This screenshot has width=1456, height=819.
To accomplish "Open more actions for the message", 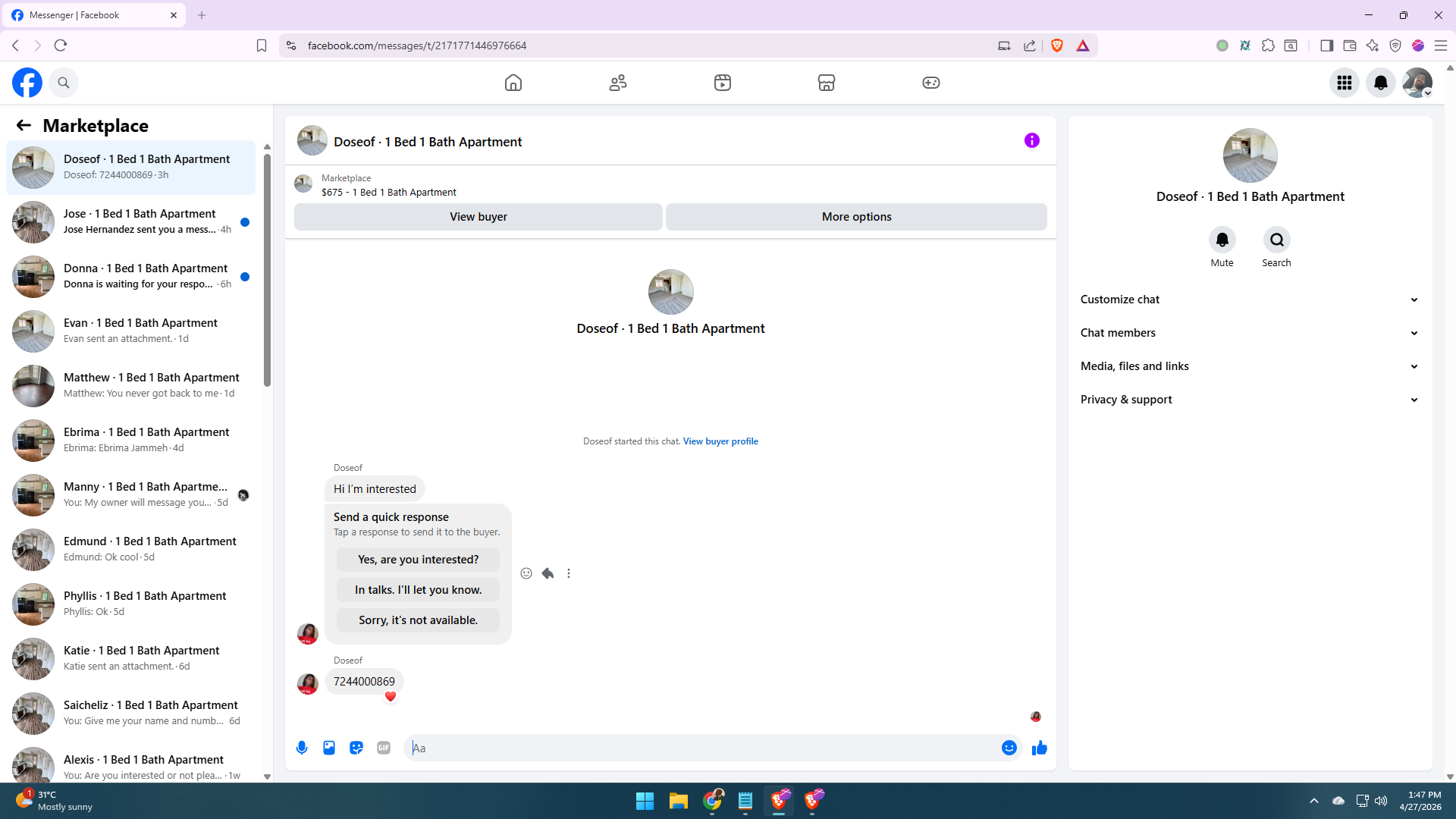I will (x=569, y=573).
